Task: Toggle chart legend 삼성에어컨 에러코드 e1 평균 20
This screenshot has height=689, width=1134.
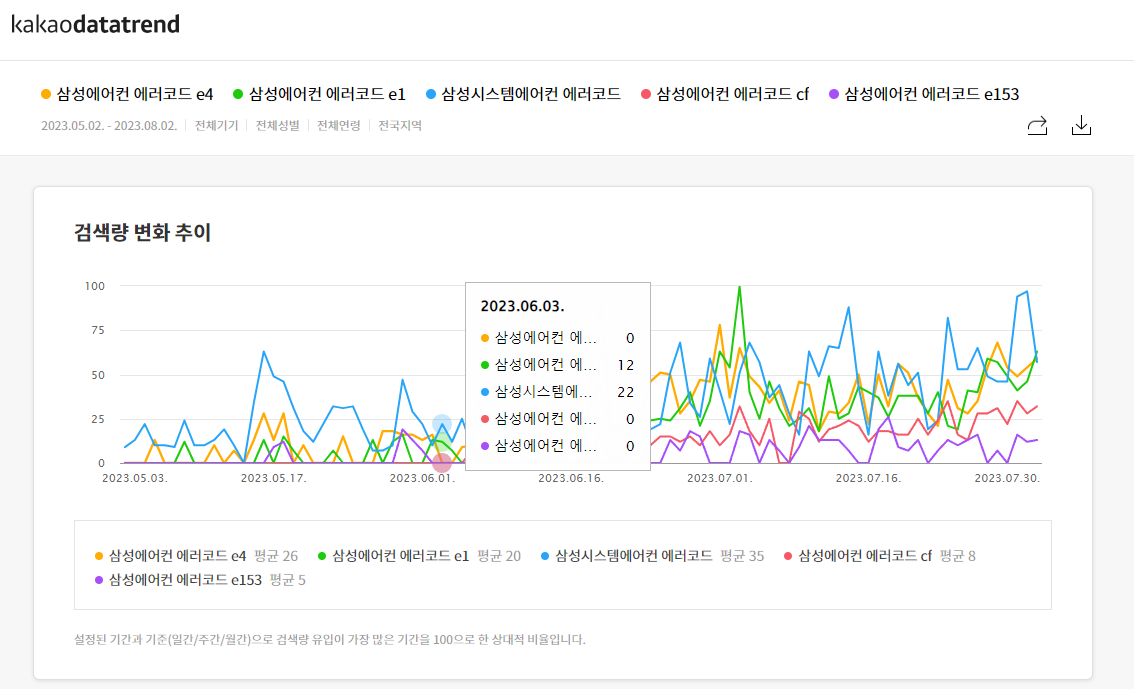Action: click(419, 556)
